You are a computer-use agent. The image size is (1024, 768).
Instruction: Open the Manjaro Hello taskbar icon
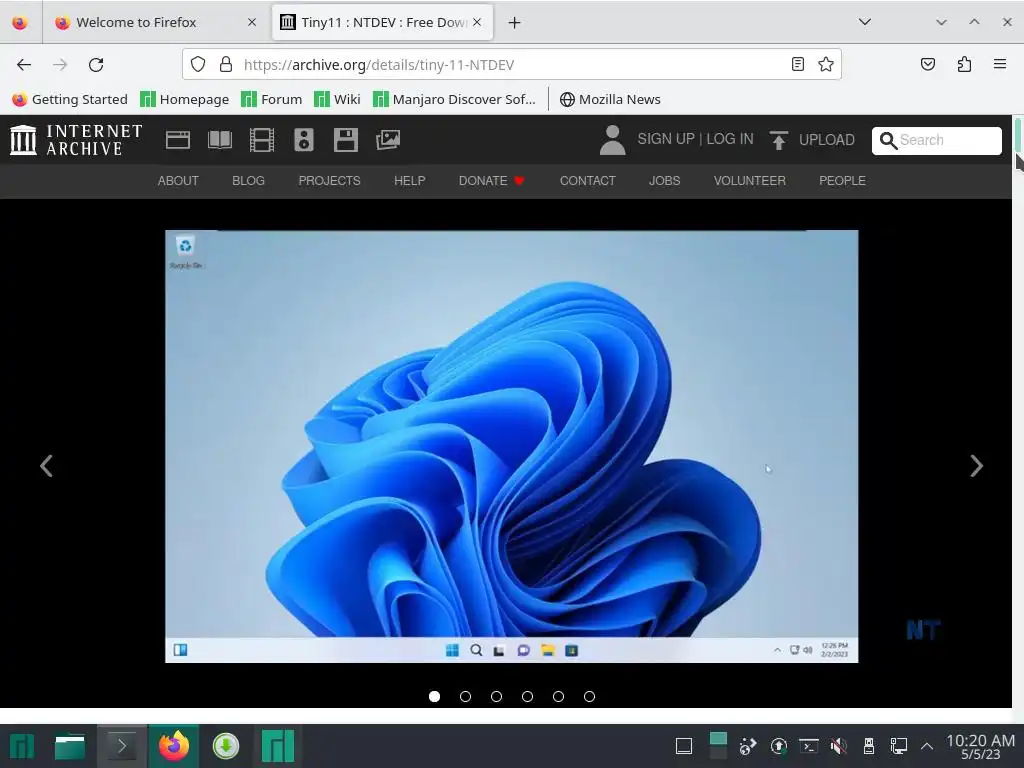click(x=278, y=746)
